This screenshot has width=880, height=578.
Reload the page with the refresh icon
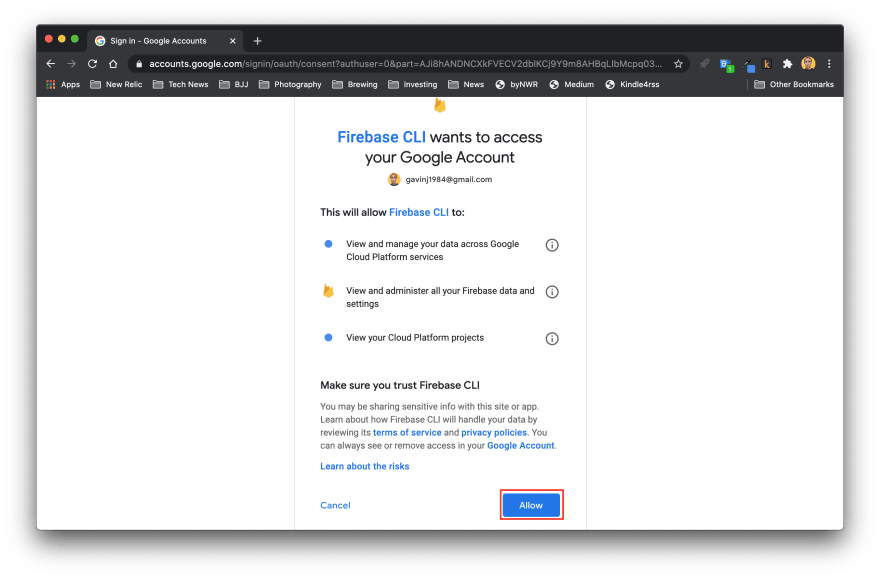[92, 63]
